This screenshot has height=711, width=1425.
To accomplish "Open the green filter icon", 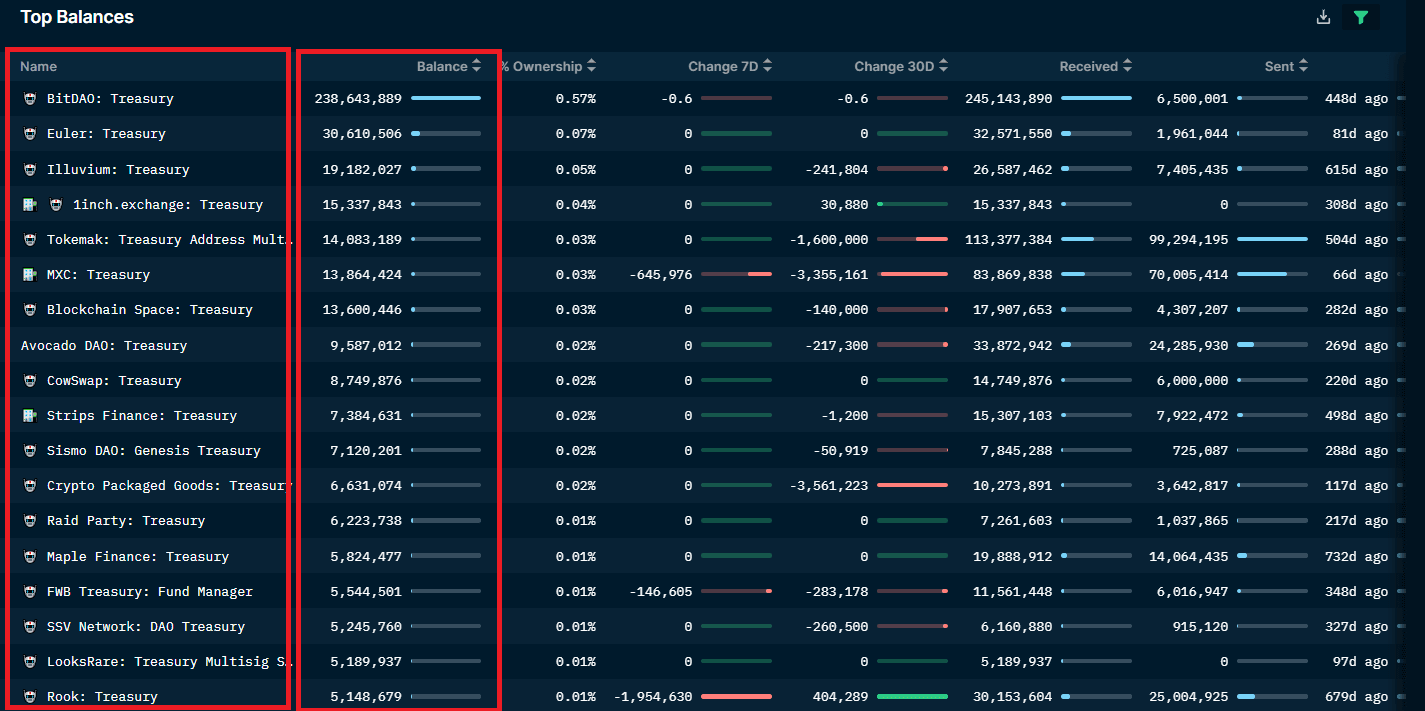I will tap(1360, 17).
